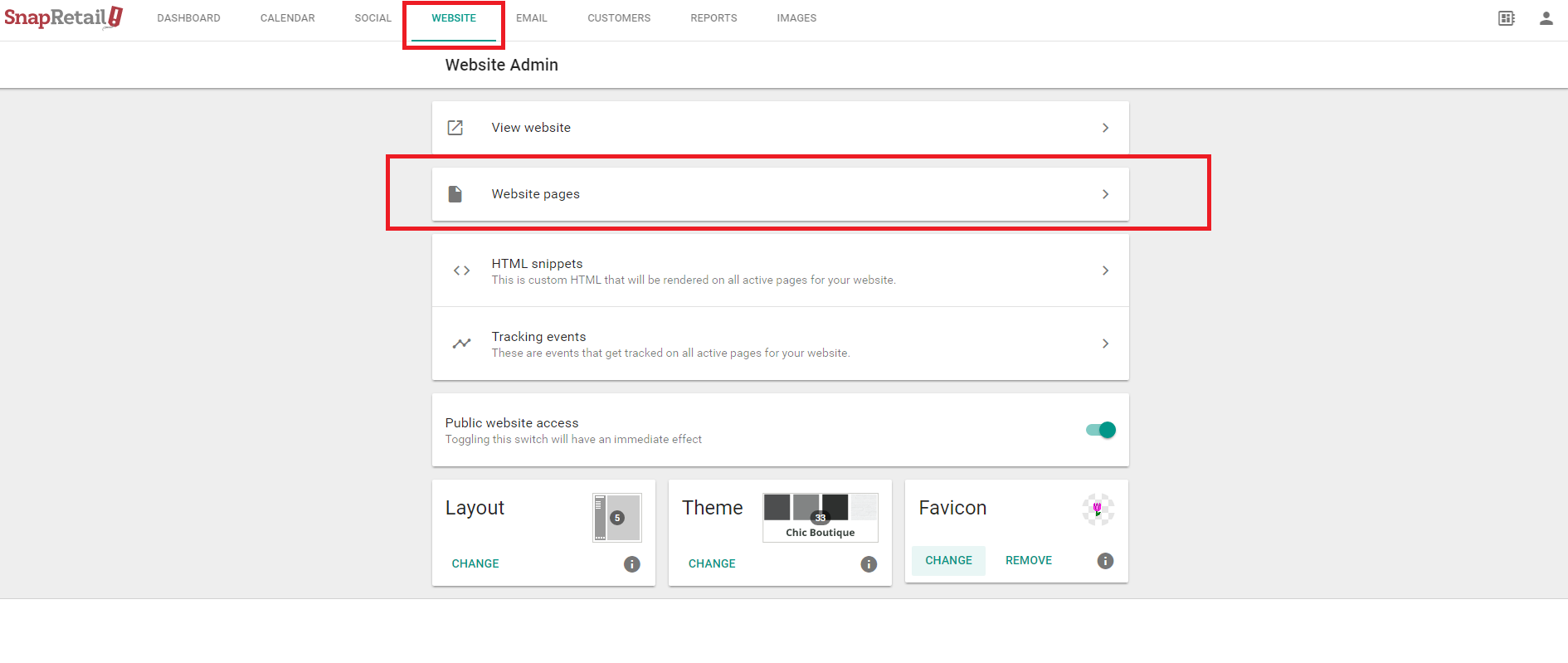The height and width of the screenshot is (663, 1568).
Task: Click the Tracking events chart line icon
Action: coord(462,344)
